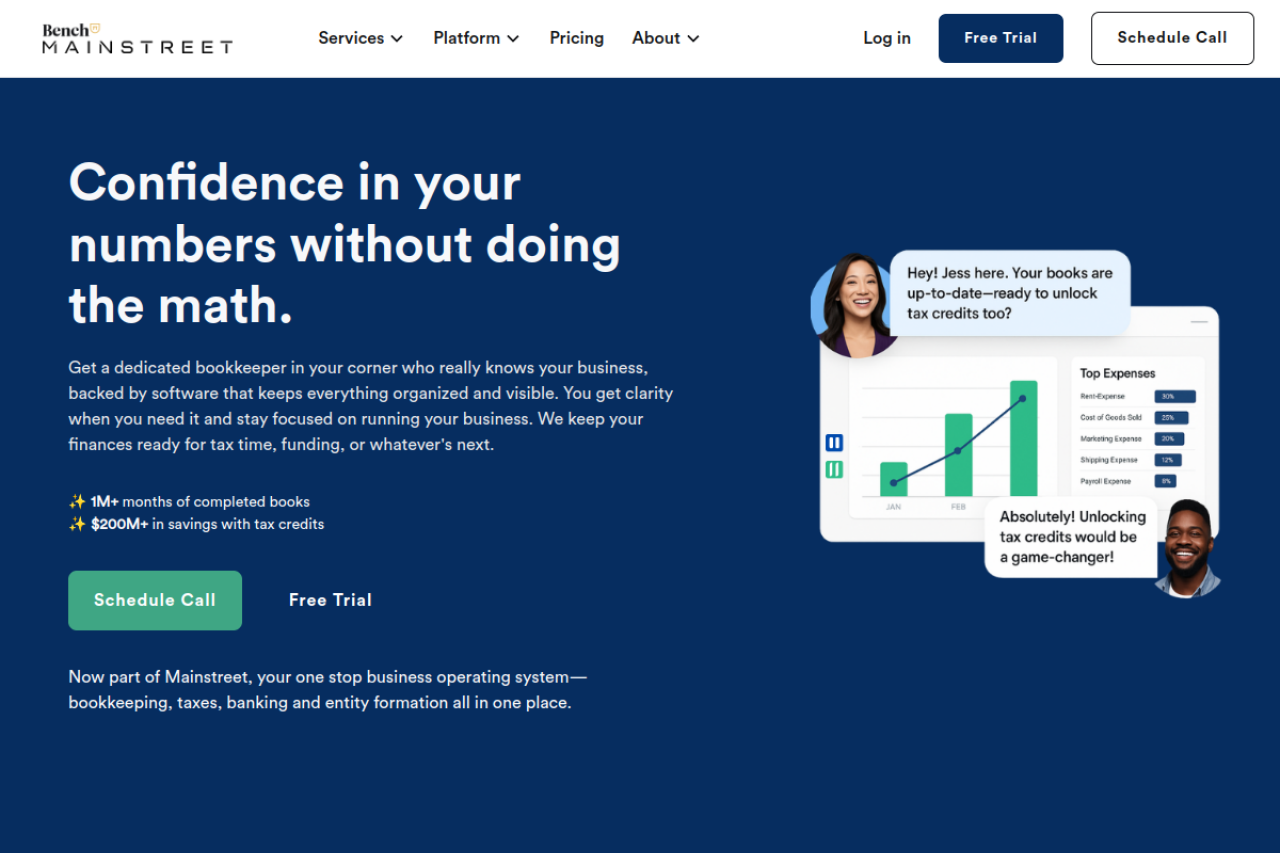
Task: Click the tallest green bar in chart
Action: [x=1024, y=438]
